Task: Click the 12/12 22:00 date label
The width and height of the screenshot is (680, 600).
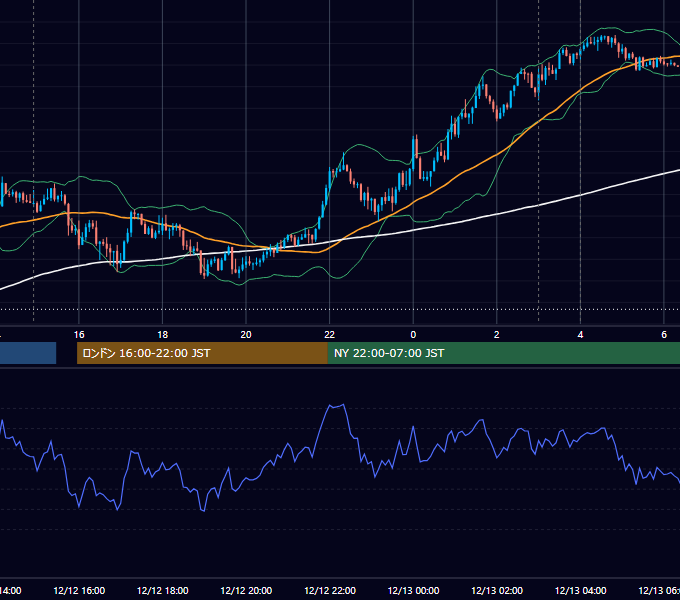Action: click(330, 591)
